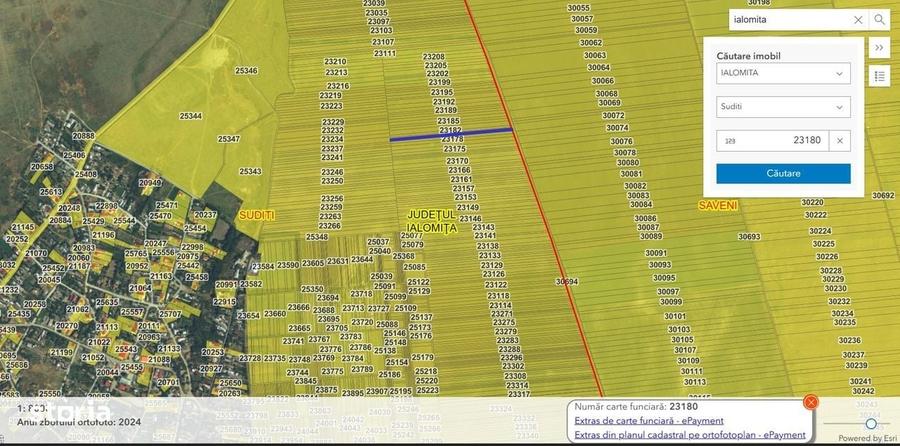This screenshot has height=446, width=900.
Task: Adjust the map zoom slider handle
Action: [x=871, y=424]
